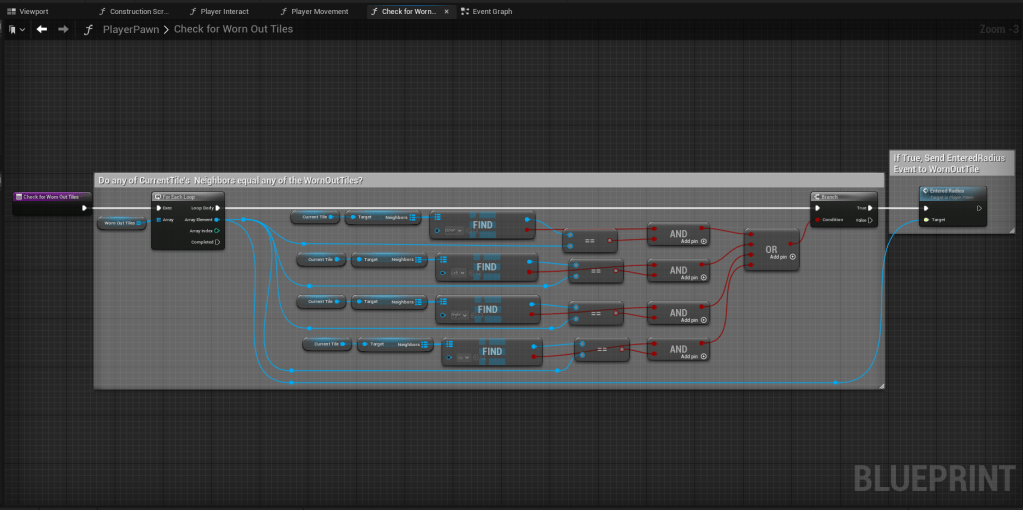Click Branch node's True exec pin

870,208
